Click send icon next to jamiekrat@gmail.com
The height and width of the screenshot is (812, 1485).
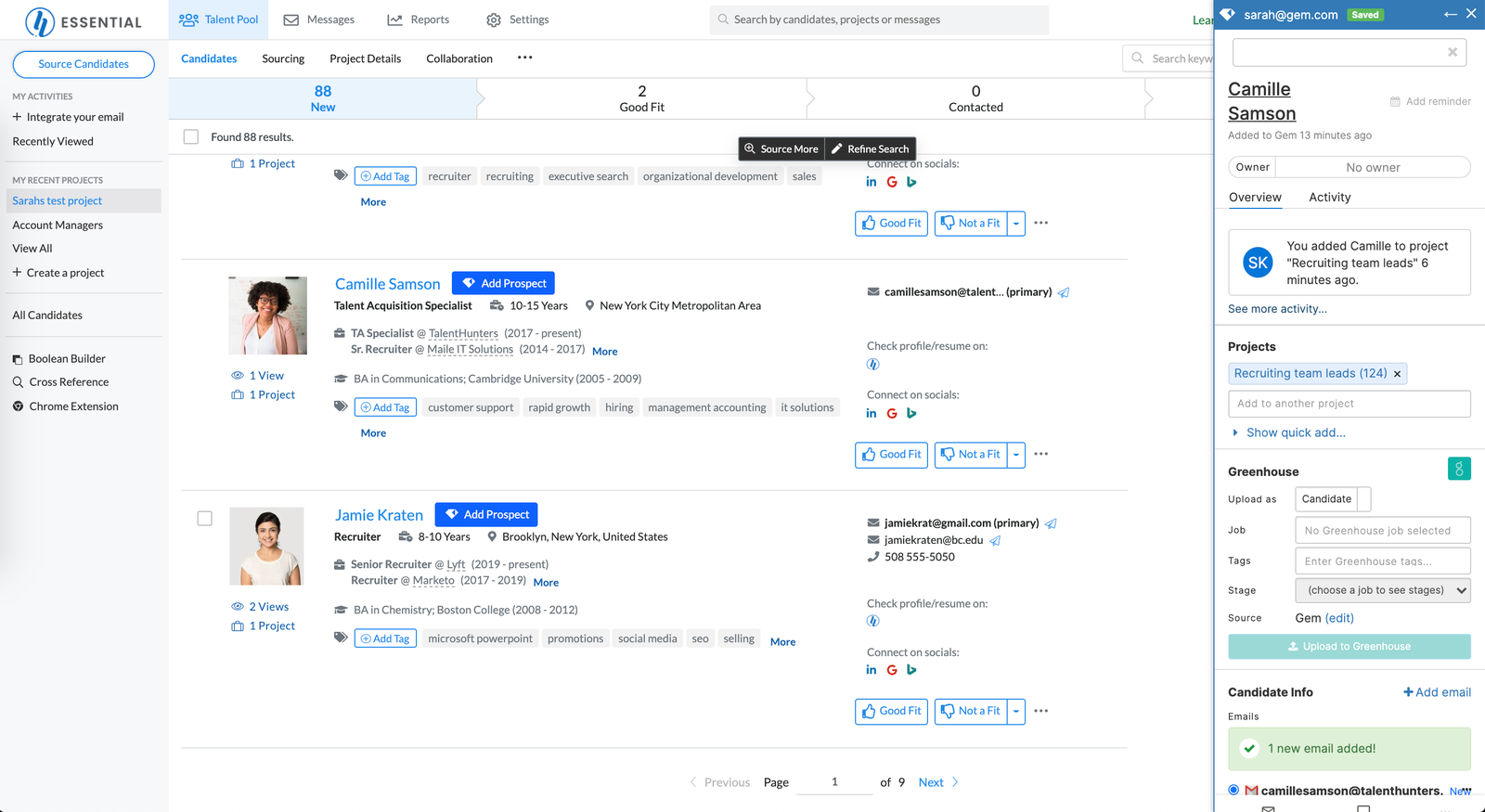point(1051,523)
